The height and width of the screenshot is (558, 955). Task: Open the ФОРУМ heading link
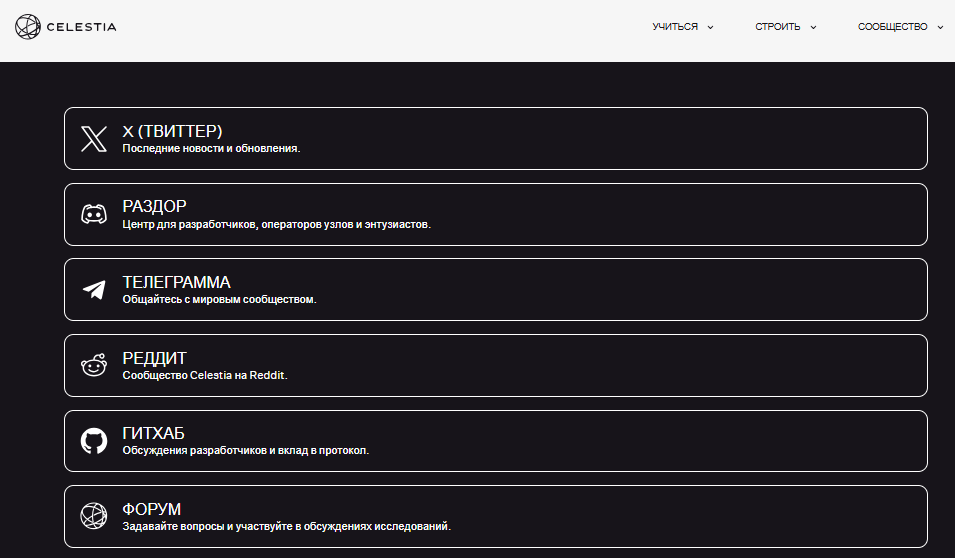(x=152, y=509)
